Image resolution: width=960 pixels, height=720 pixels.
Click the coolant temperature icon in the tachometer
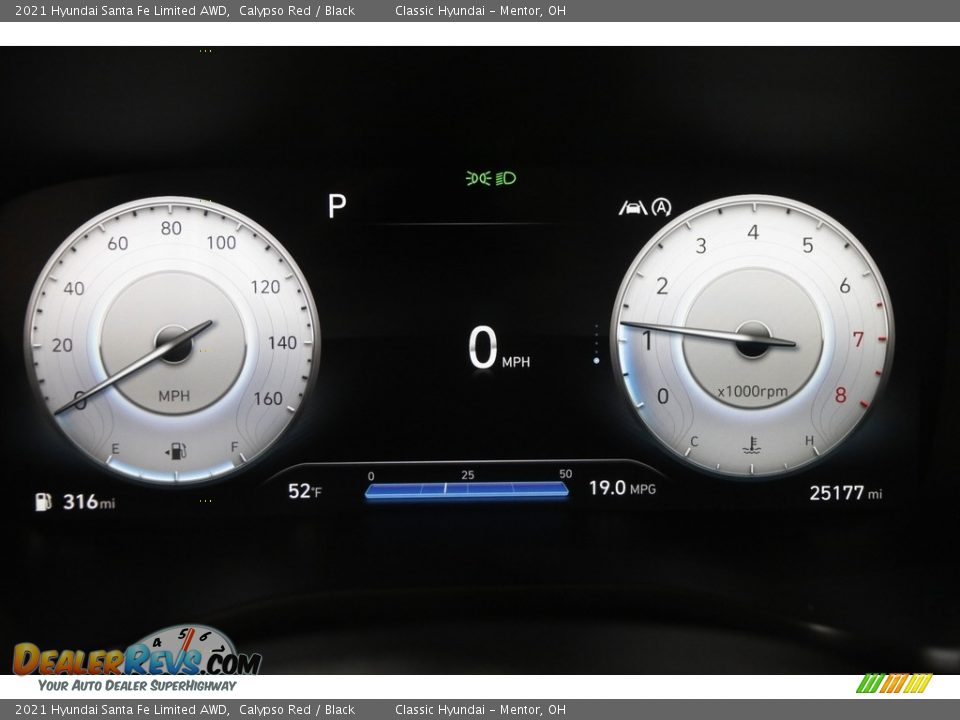[751, 445]
